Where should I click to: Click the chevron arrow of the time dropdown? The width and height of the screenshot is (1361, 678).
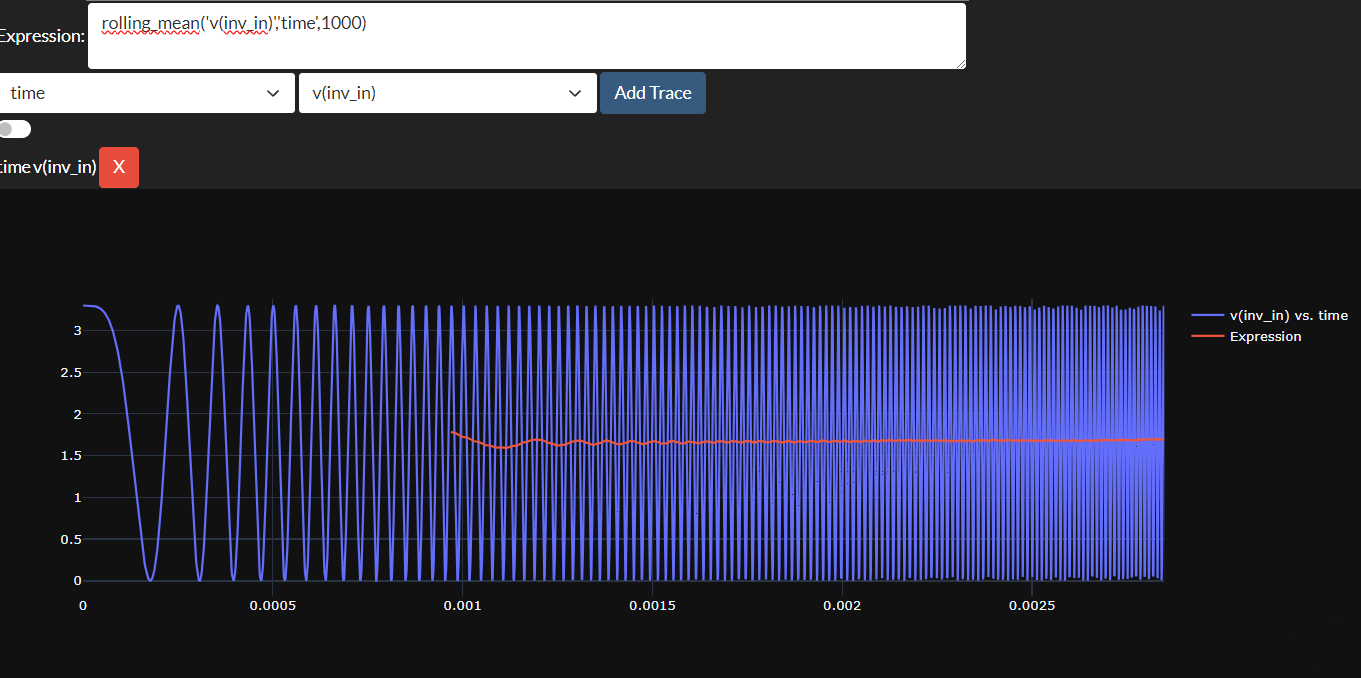tap(273, 93)
